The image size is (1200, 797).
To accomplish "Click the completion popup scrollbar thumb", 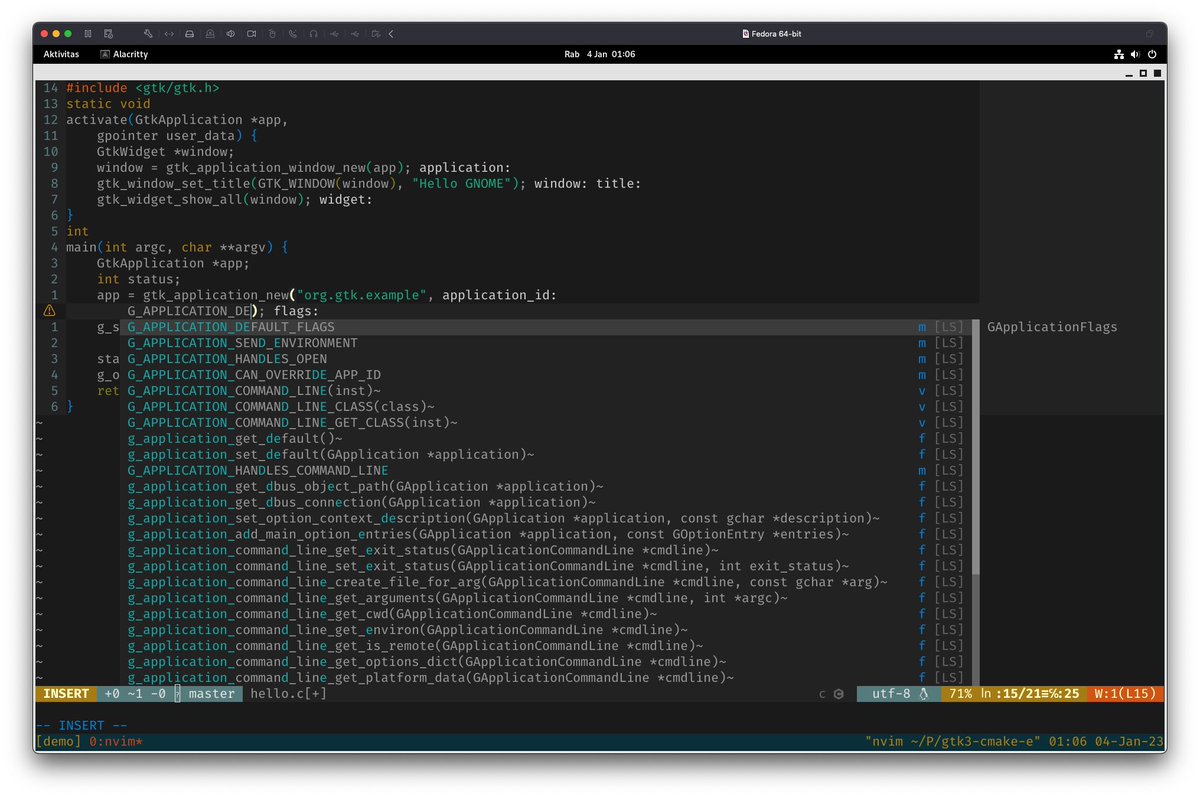I will (x=975, y=447).
